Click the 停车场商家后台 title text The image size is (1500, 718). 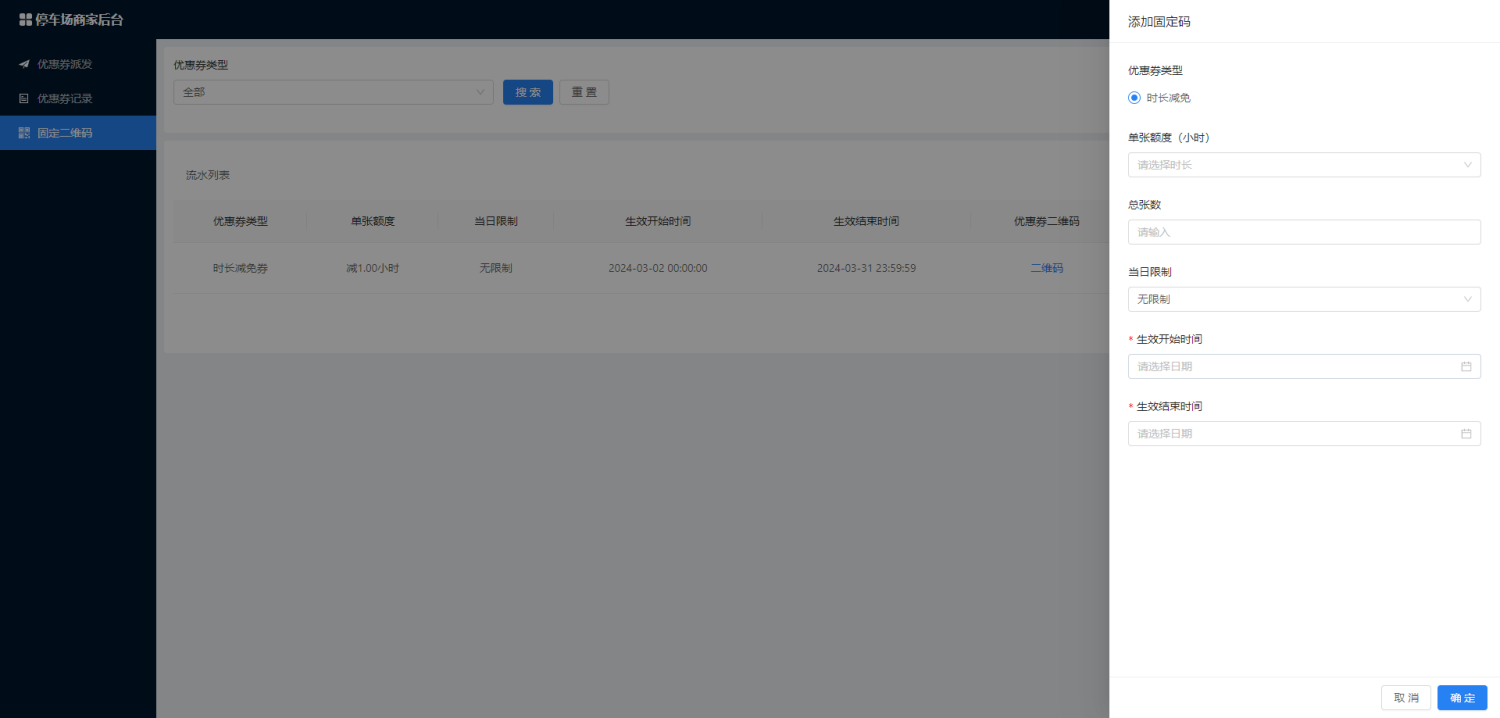pyautogui.click(x=80, y=20)
